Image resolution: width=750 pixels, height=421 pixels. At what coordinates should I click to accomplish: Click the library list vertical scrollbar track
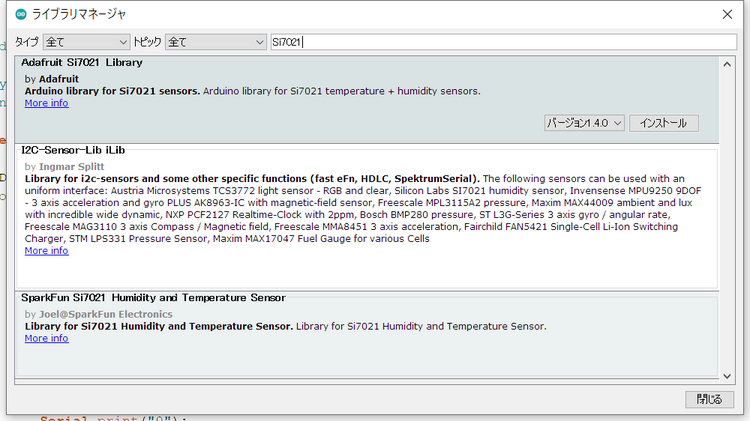[727, 220]
